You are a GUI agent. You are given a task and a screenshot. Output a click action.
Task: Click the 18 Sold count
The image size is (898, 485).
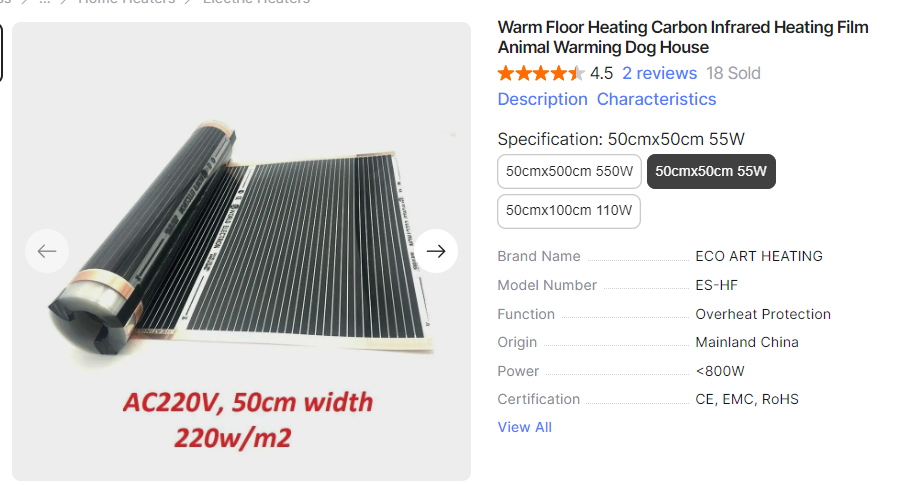(733, 73)
